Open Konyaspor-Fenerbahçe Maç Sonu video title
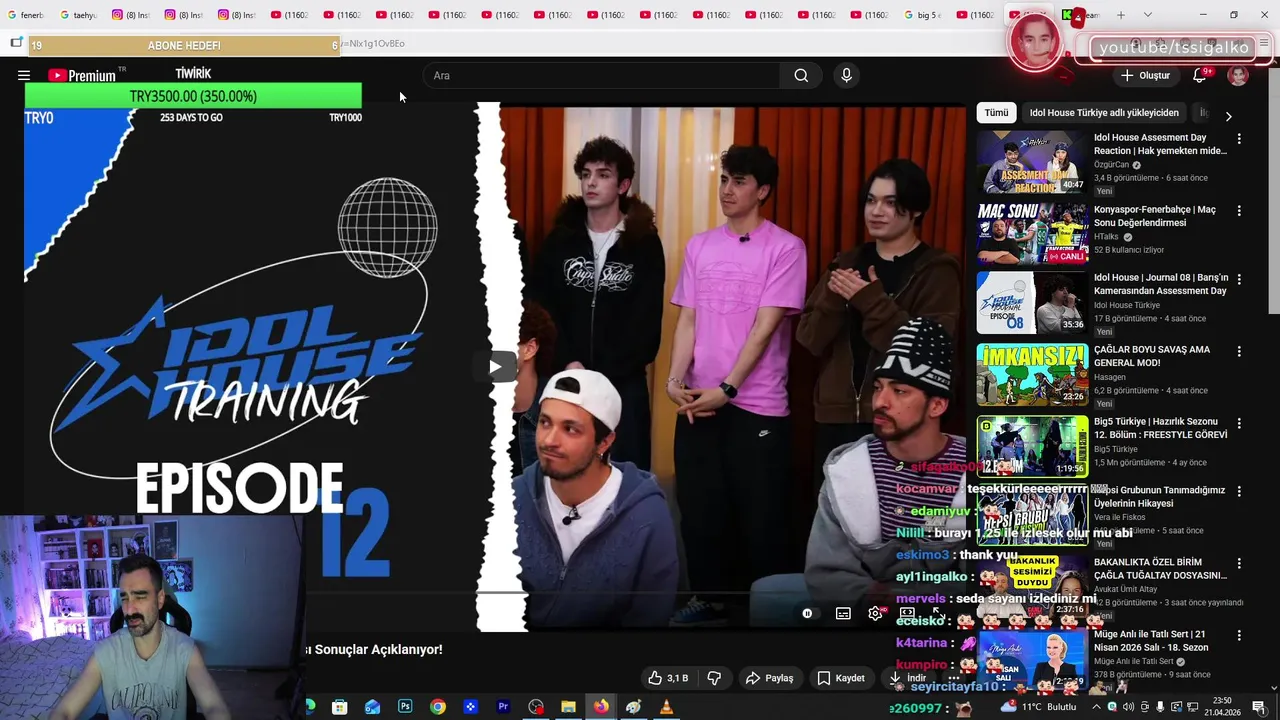Image resolution: width=1280 pixels, height=720 pixels. [x=1155, y=216]
